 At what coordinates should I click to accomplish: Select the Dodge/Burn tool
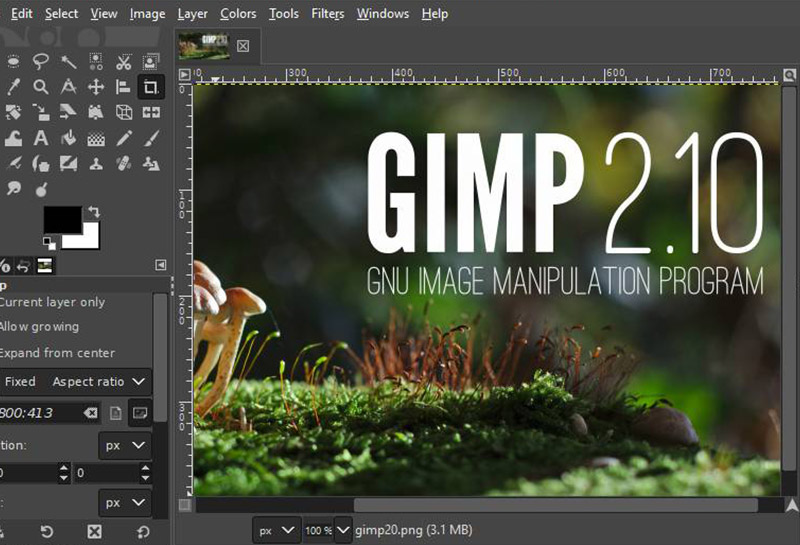point(41,189)
